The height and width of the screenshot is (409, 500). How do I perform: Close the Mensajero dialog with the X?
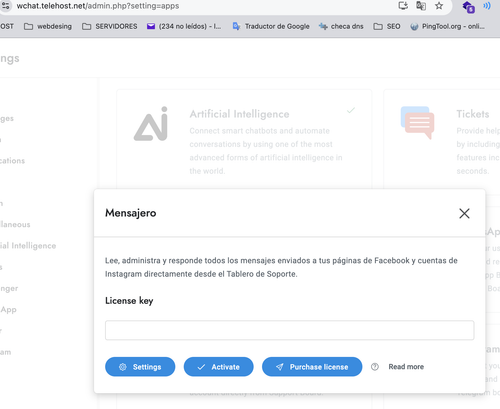464,213
